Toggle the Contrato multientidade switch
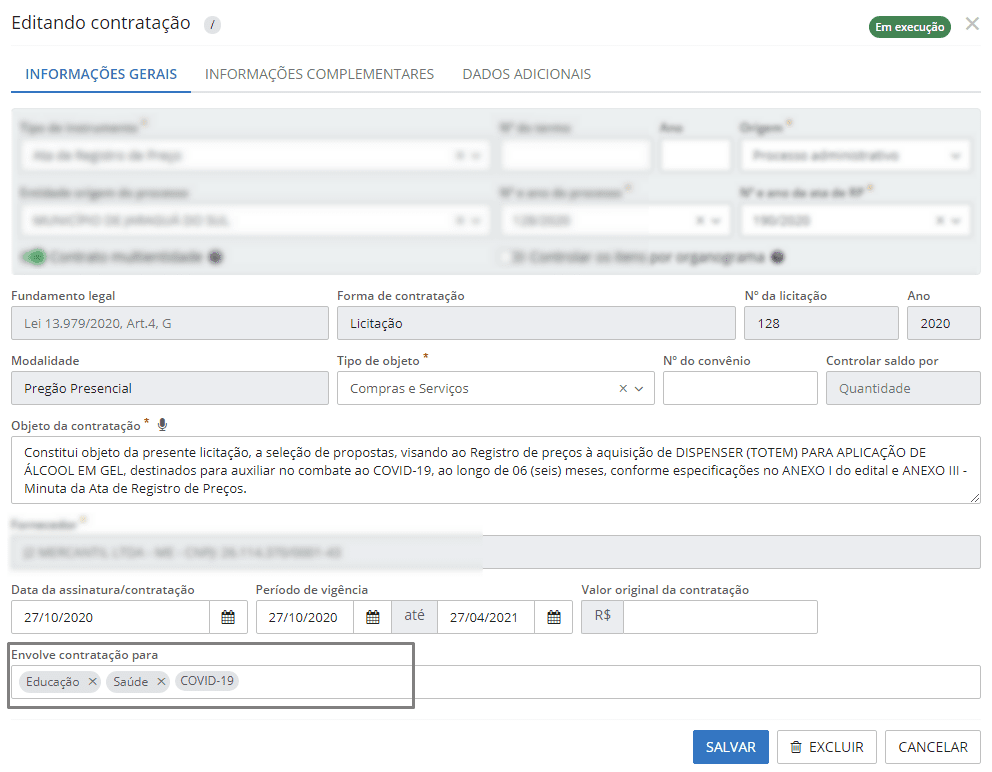The width and height of the screenshot is (992, 772). point(34,257)
